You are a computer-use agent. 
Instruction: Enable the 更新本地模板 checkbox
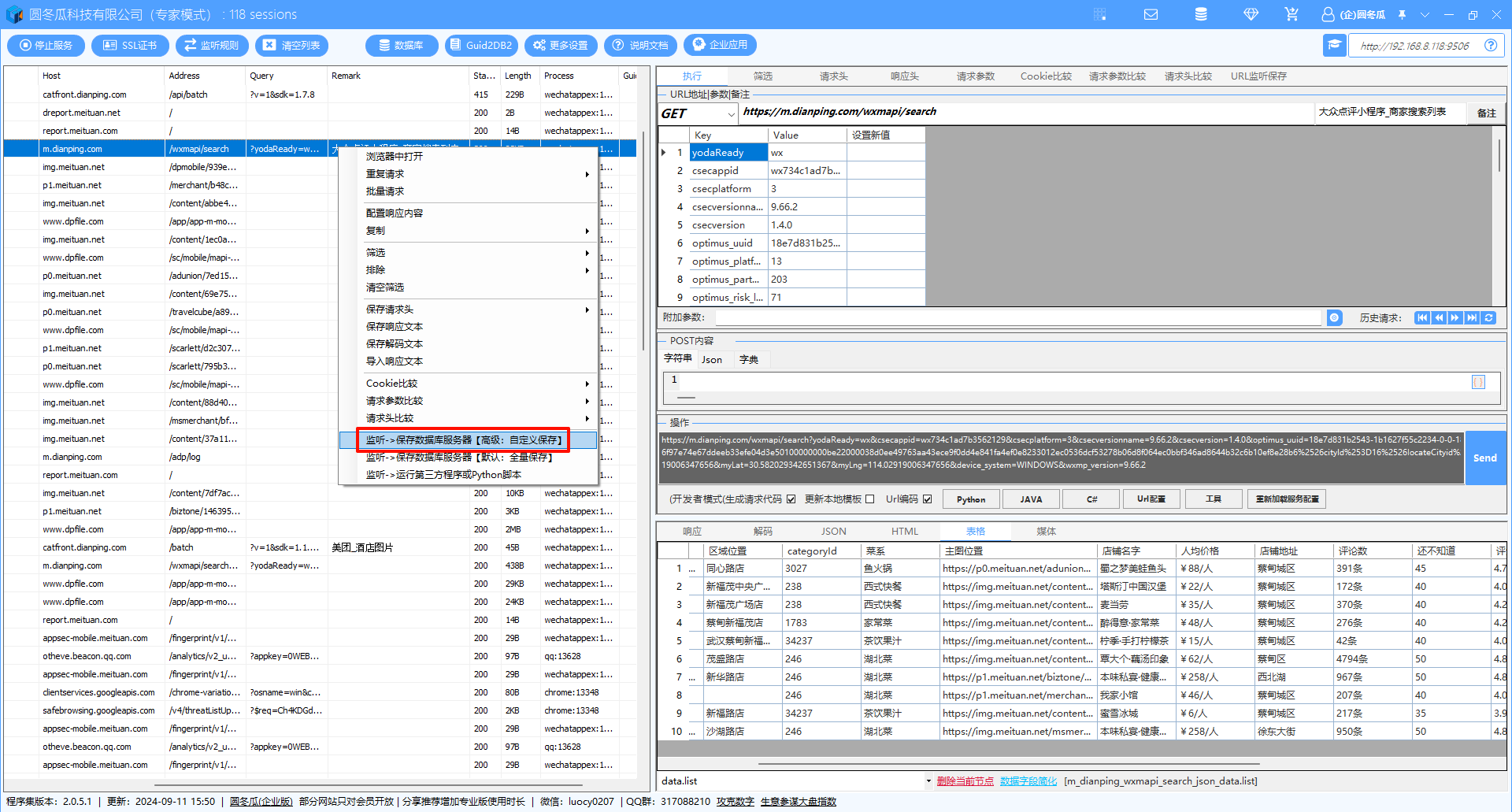869,499
